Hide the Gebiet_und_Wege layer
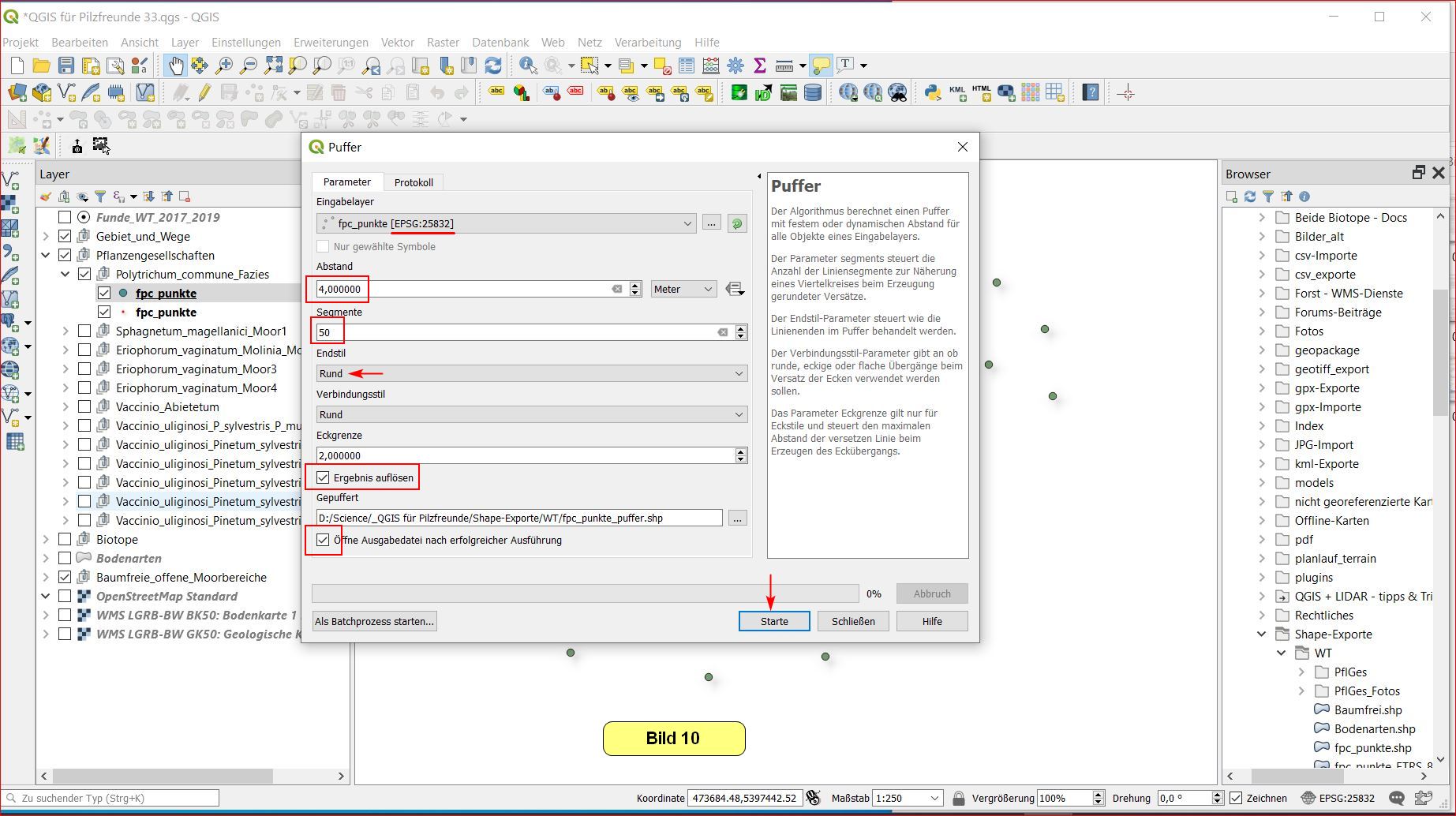 click(66, 236)
